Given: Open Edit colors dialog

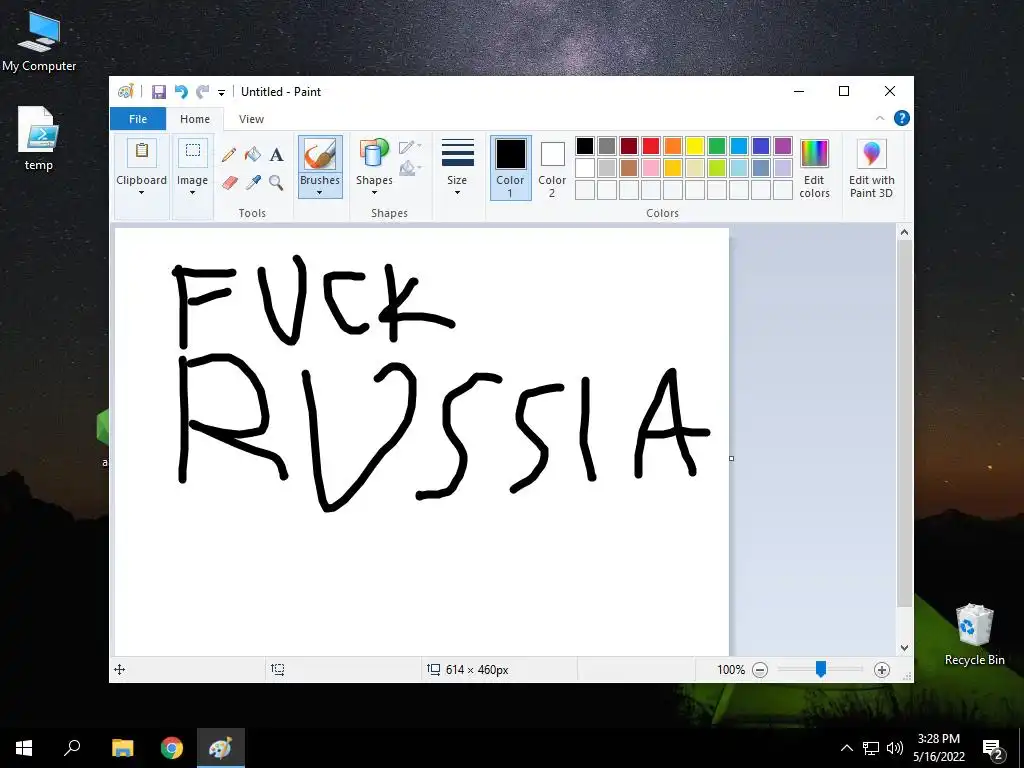Looking at the screenshot, I should point(814,168).
